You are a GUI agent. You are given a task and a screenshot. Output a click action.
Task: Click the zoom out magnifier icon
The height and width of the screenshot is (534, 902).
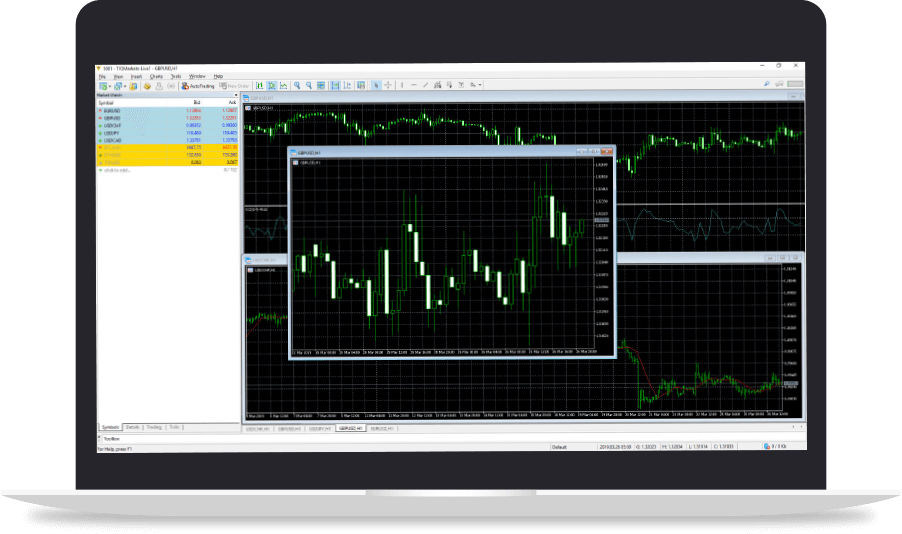coord(310,86)
